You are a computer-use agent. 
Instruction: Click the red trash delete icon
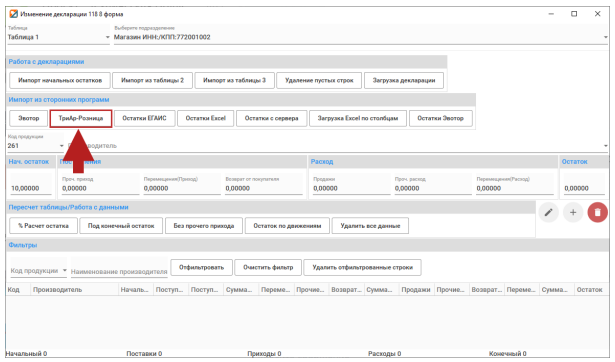coord(597,212)
